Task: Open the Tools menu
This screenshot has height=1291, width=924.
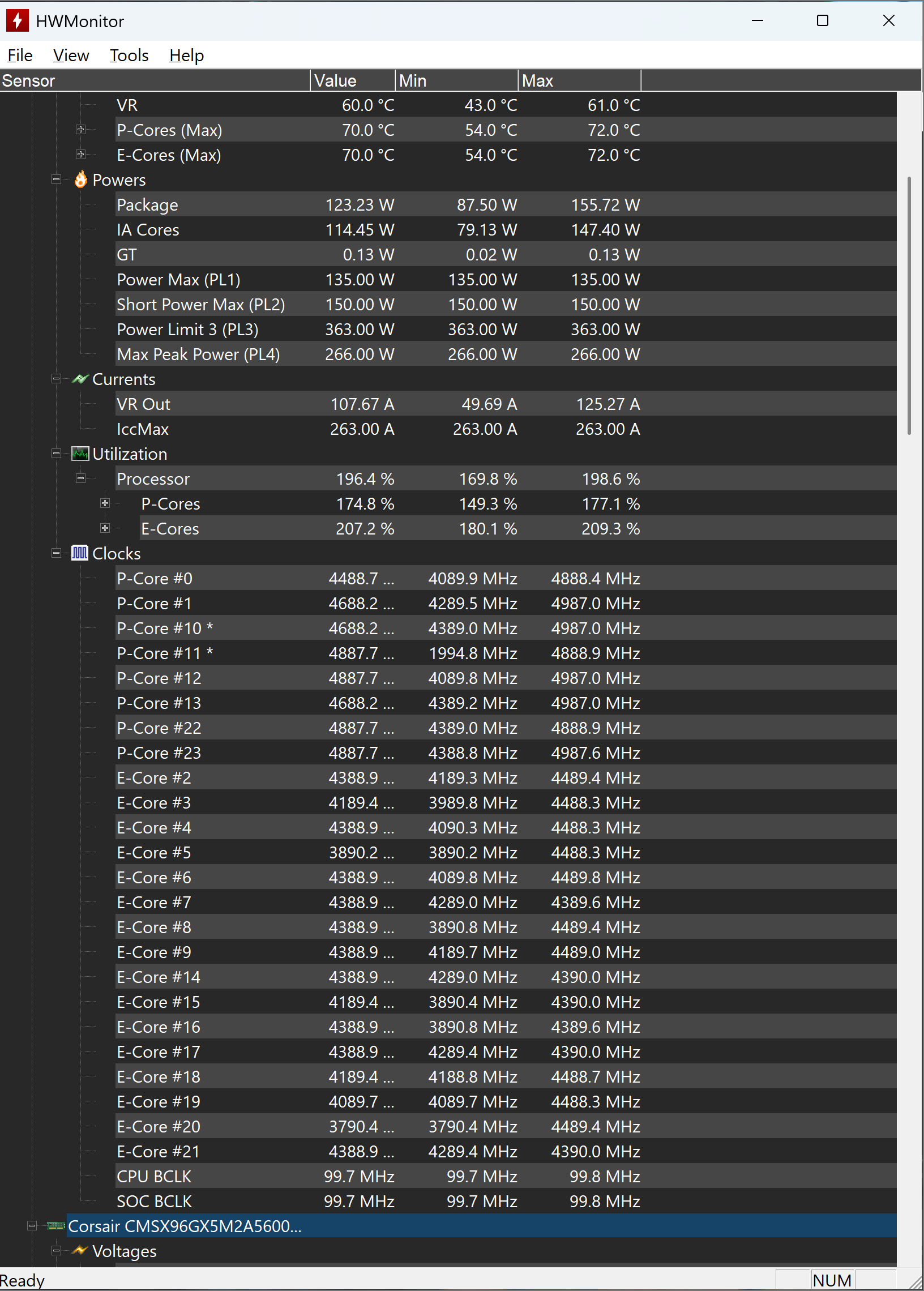Action: pos(129,55)
